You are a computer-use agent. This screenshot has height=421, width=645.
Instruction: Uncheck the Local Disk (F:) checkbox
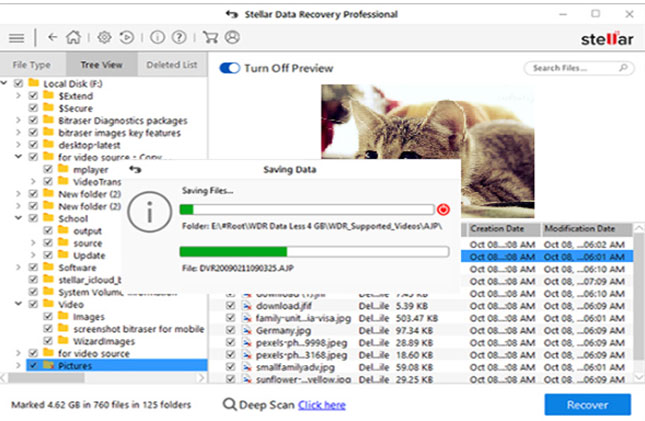point(19,84)
